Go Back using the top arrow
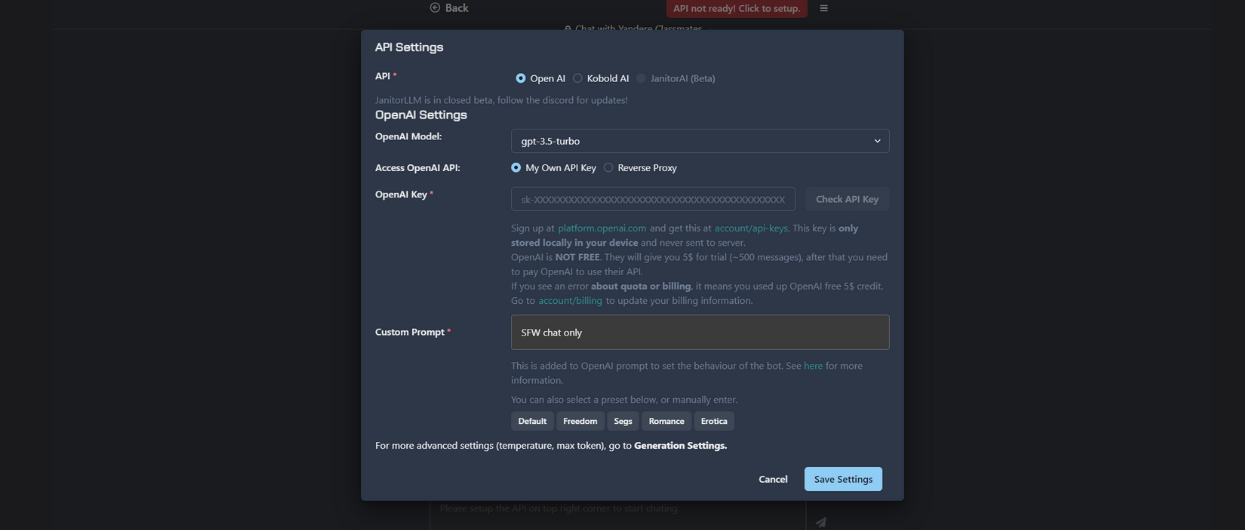Screen dimensions: 1245x530 click(x=449, y=8)
